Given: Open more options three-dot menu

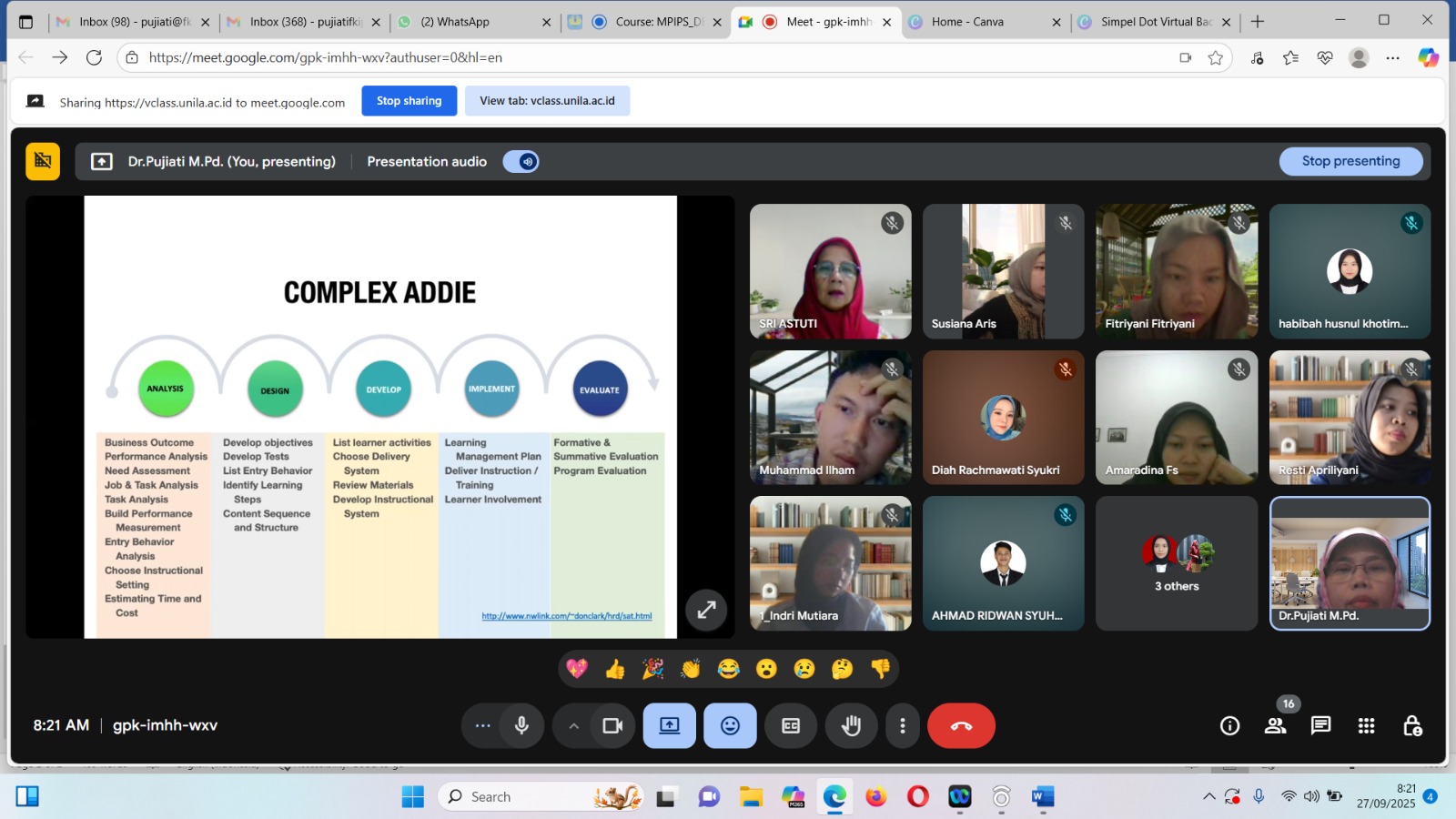Looking at the screenshot, I should point(902,725).
